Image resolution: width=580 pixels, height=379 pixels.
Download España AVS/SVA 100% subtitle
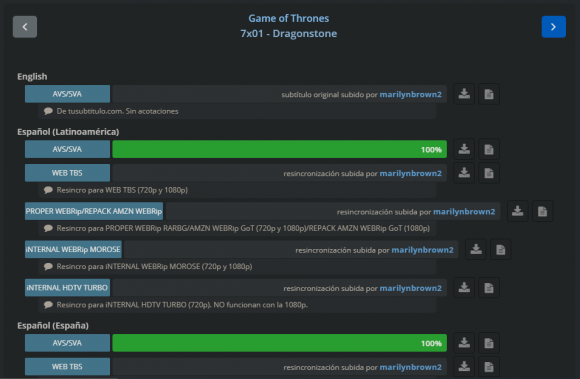(x=464, y=343)
